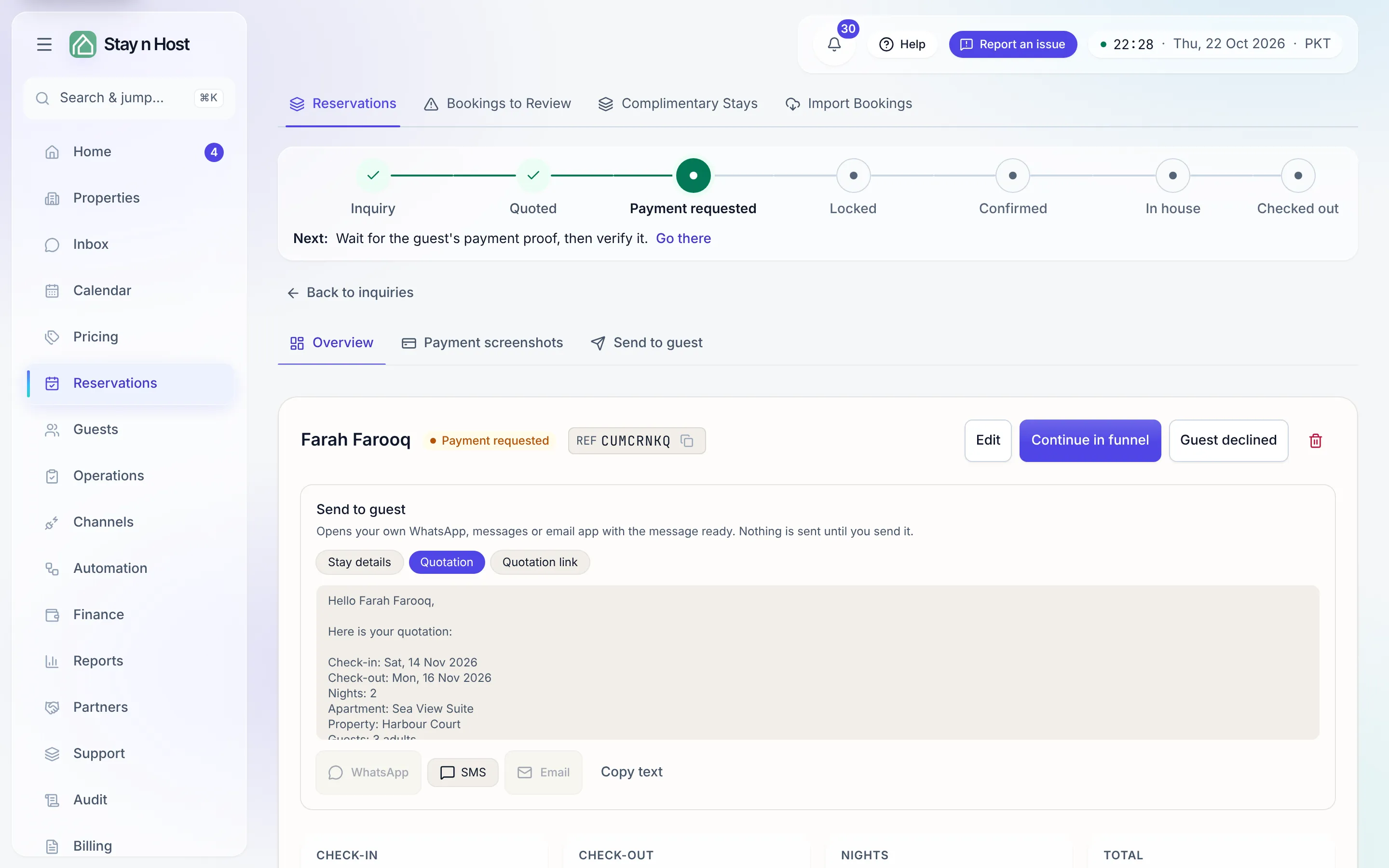Click the Continue in funnel button

tap(1090, 440)
